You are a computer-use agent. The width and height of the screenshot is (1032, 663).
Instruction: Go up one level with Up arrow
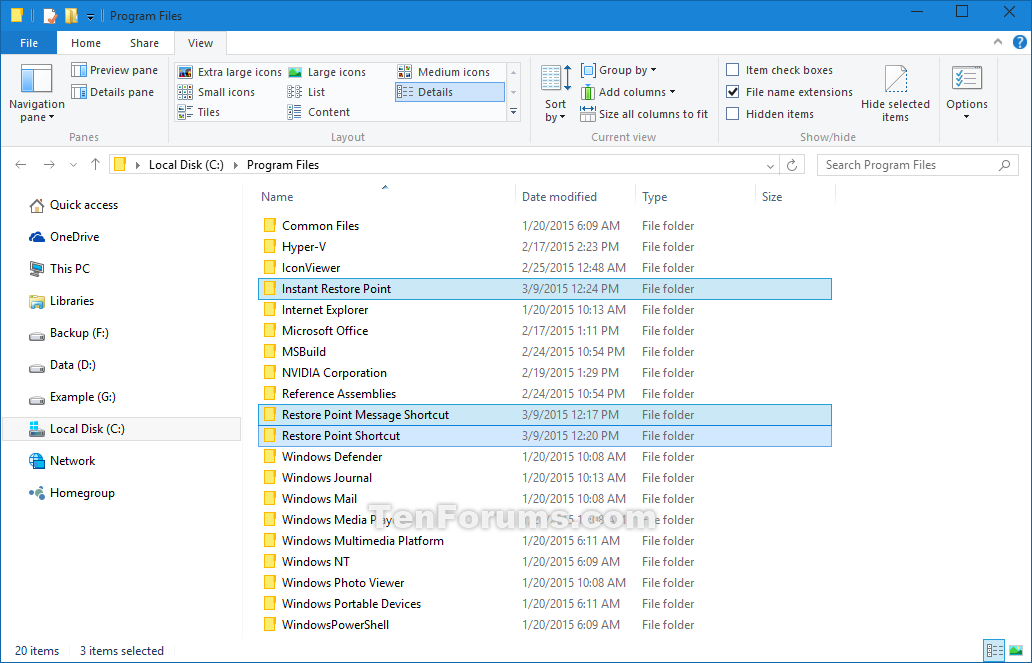(x=95, y=165)
